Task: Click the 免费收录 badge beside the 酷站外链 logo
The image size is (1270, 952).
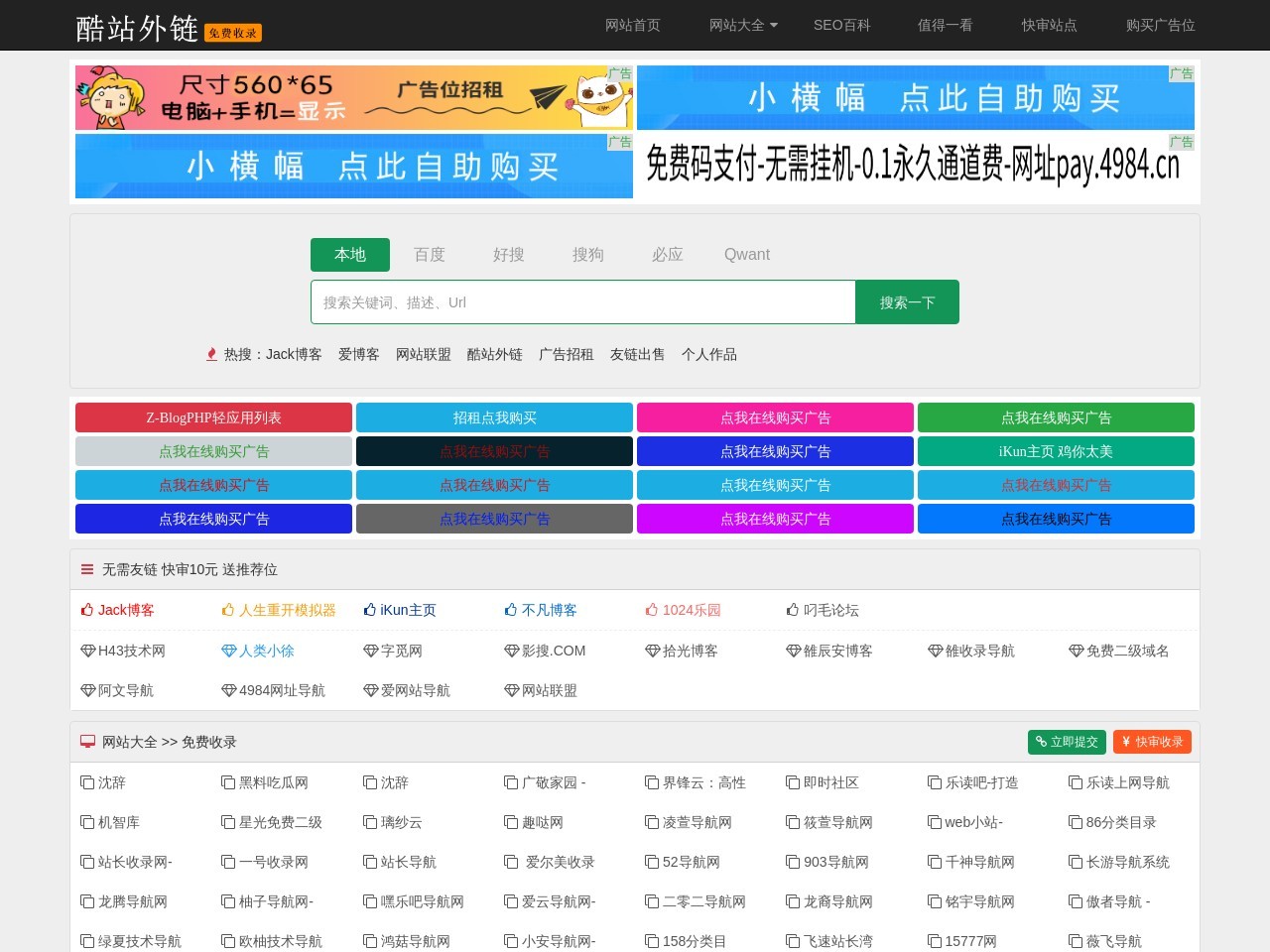Action: coord(233,33)
